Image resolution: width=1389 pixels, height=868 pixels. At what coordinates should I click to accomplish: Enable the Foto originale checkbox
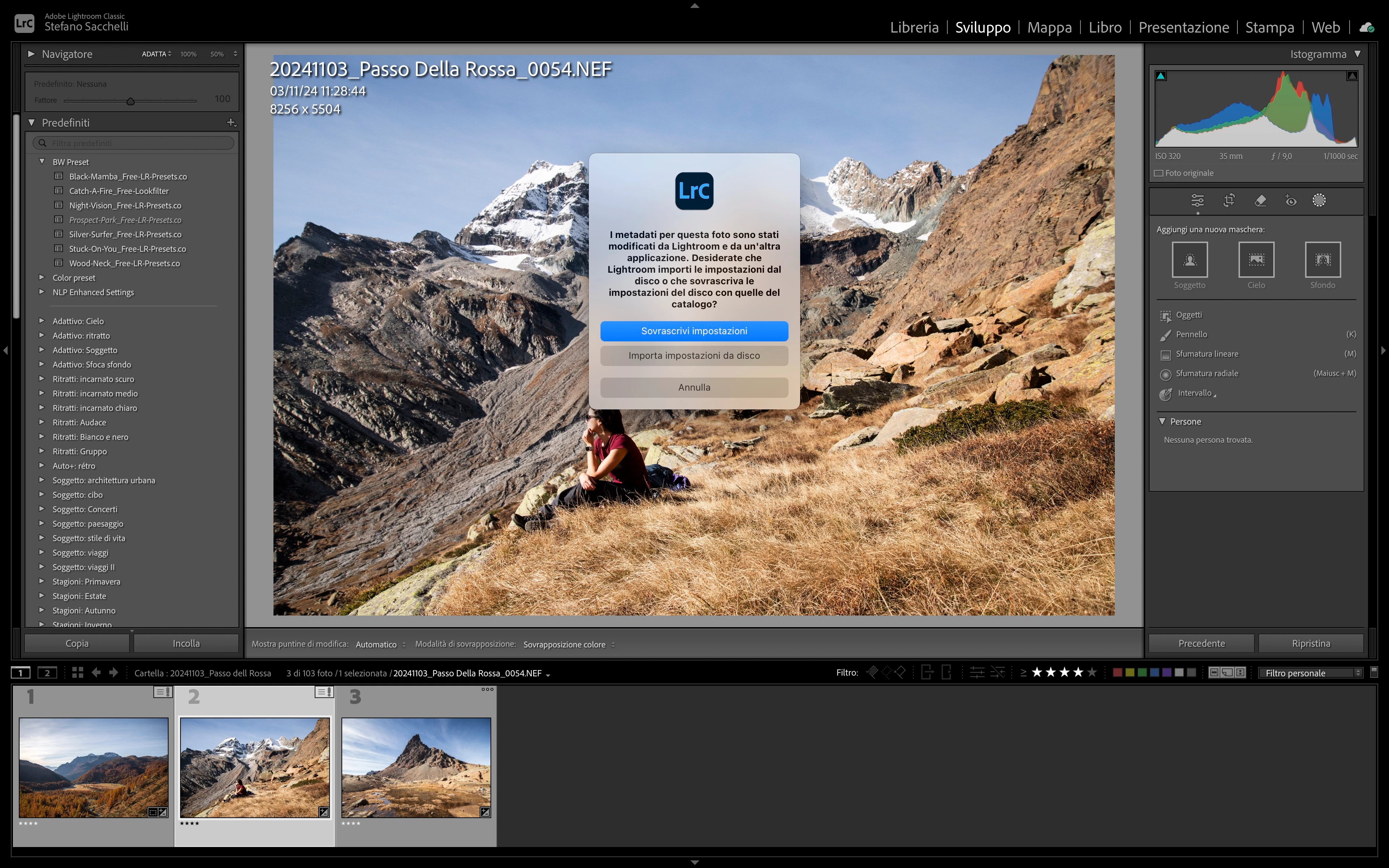[x=1159, y=173]
